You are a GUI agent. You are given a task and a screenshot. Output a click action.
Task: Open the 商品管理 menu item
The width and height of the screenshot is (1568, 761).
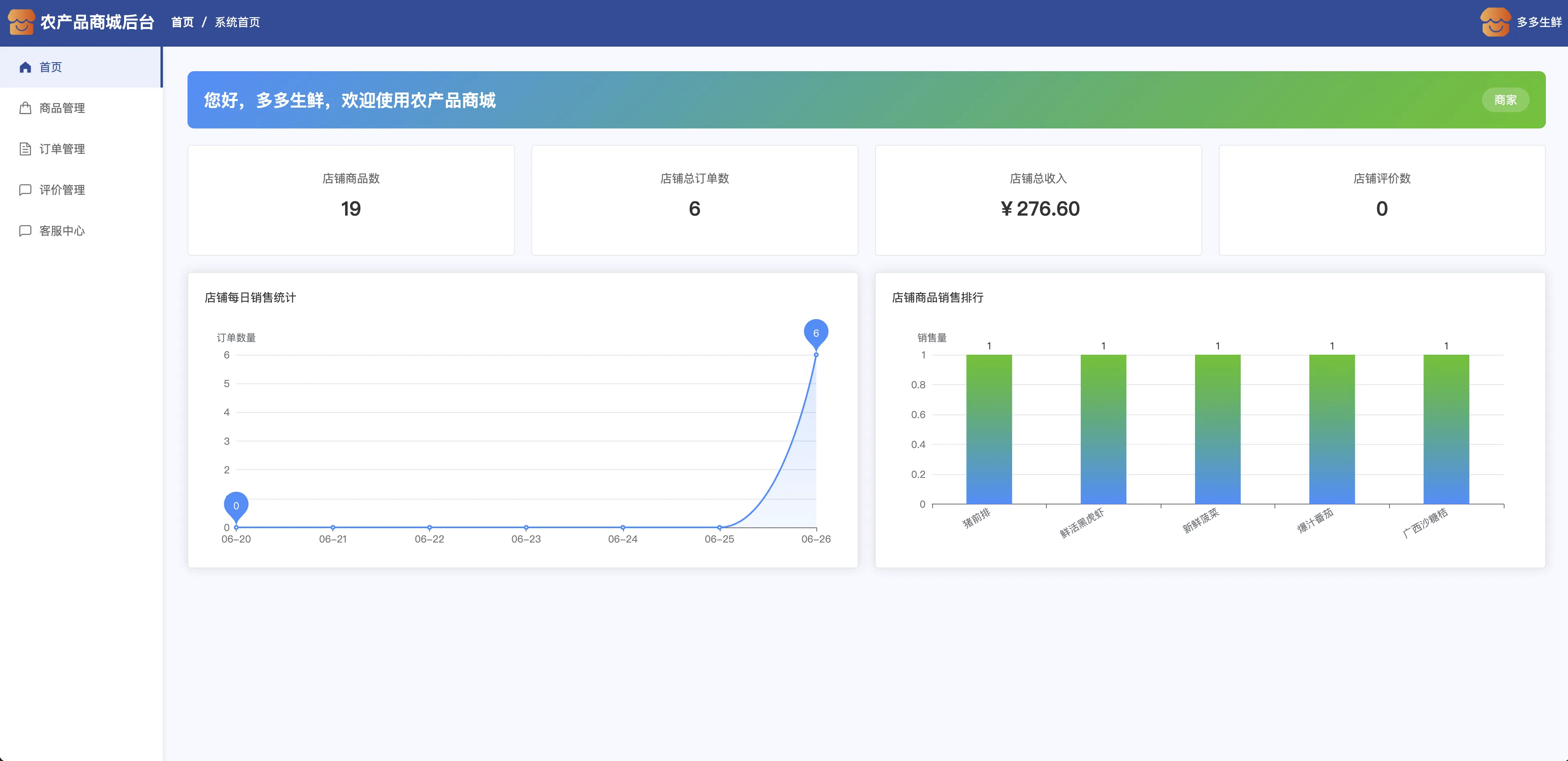point(62,108)
